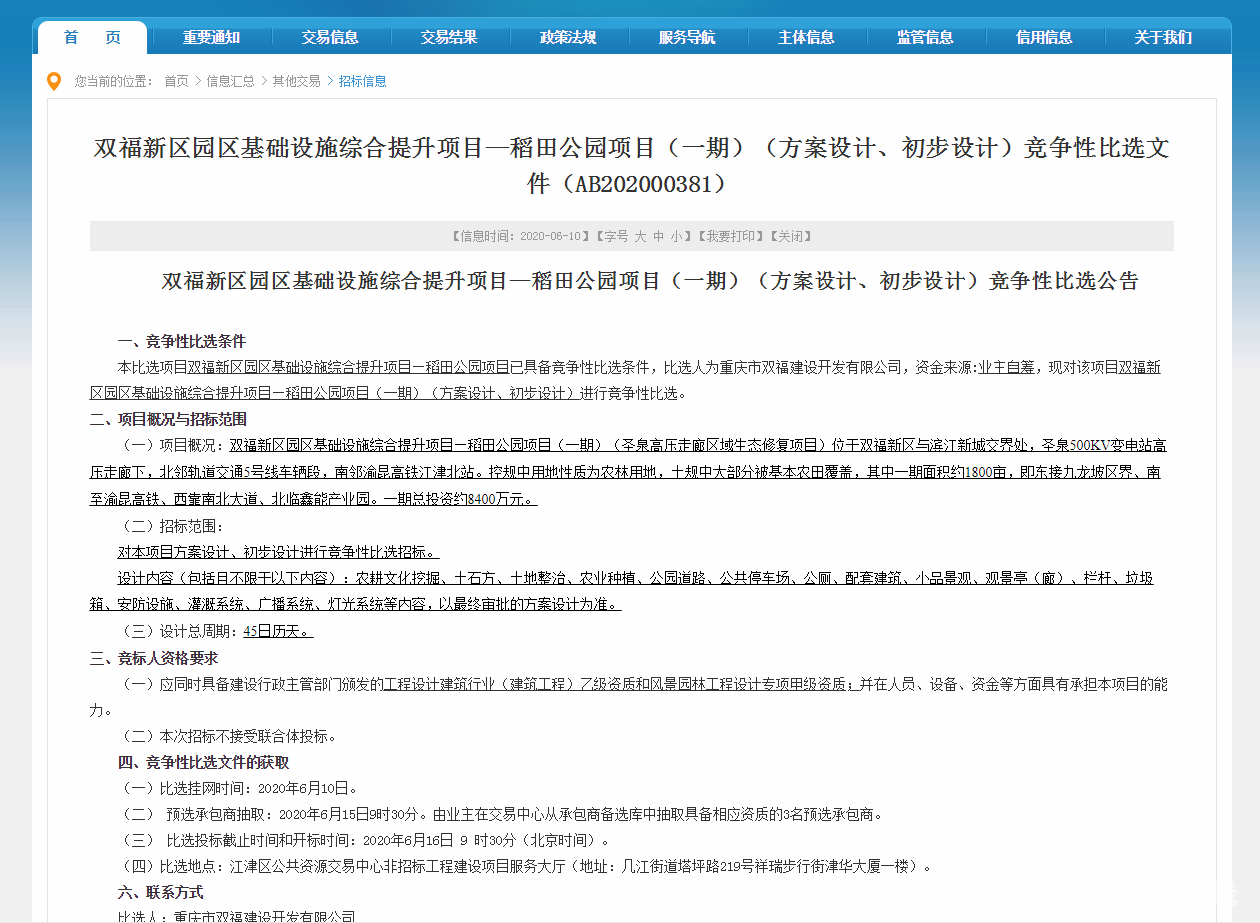The height and width of the screenshot is (923, 1260).
Task: Click the subheading (二)招标范围
Action: tap(170, 526)
